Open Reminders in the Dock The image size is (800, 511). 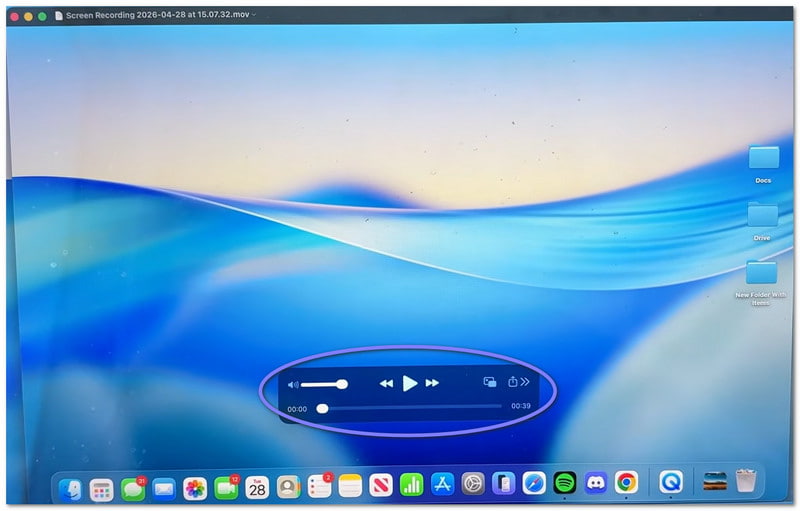click(x=319, y=487)
